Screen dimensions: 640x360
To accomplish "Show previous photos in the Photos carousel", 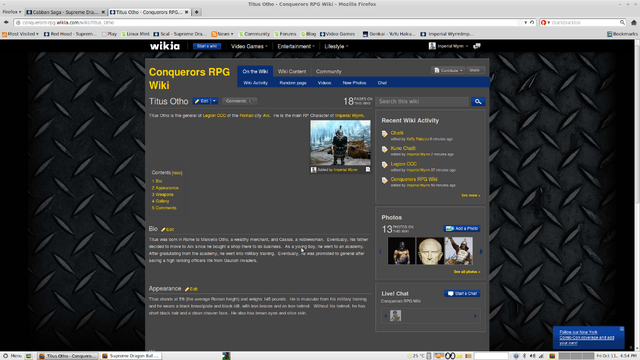I will coord(380,251).
